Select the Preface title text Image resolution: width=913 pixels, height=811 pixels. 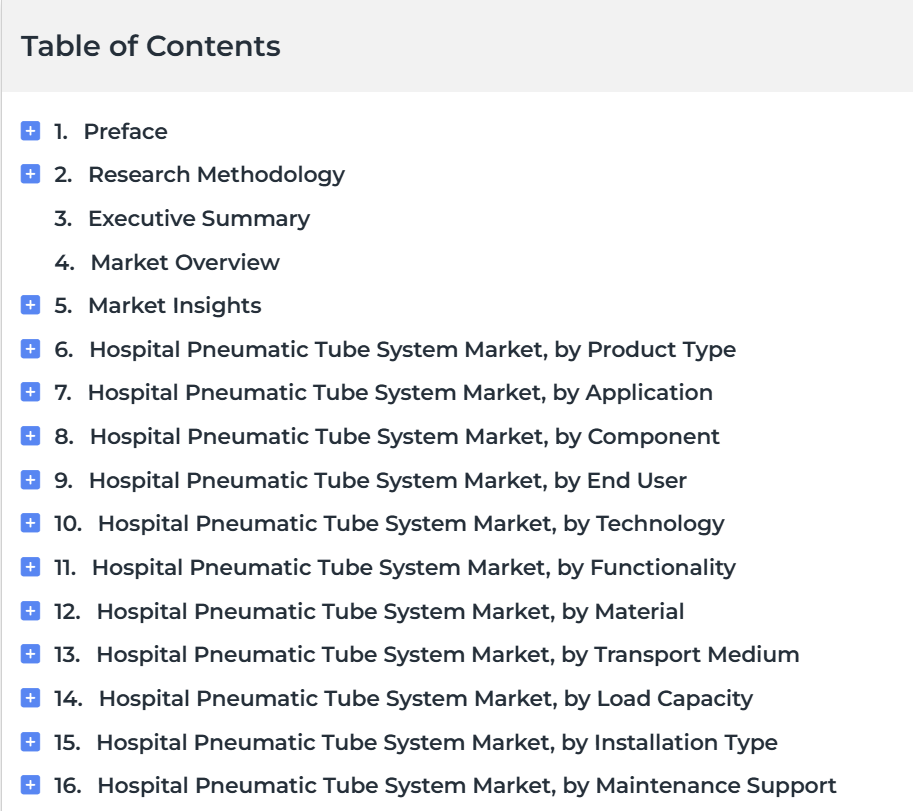pos(126,132)
